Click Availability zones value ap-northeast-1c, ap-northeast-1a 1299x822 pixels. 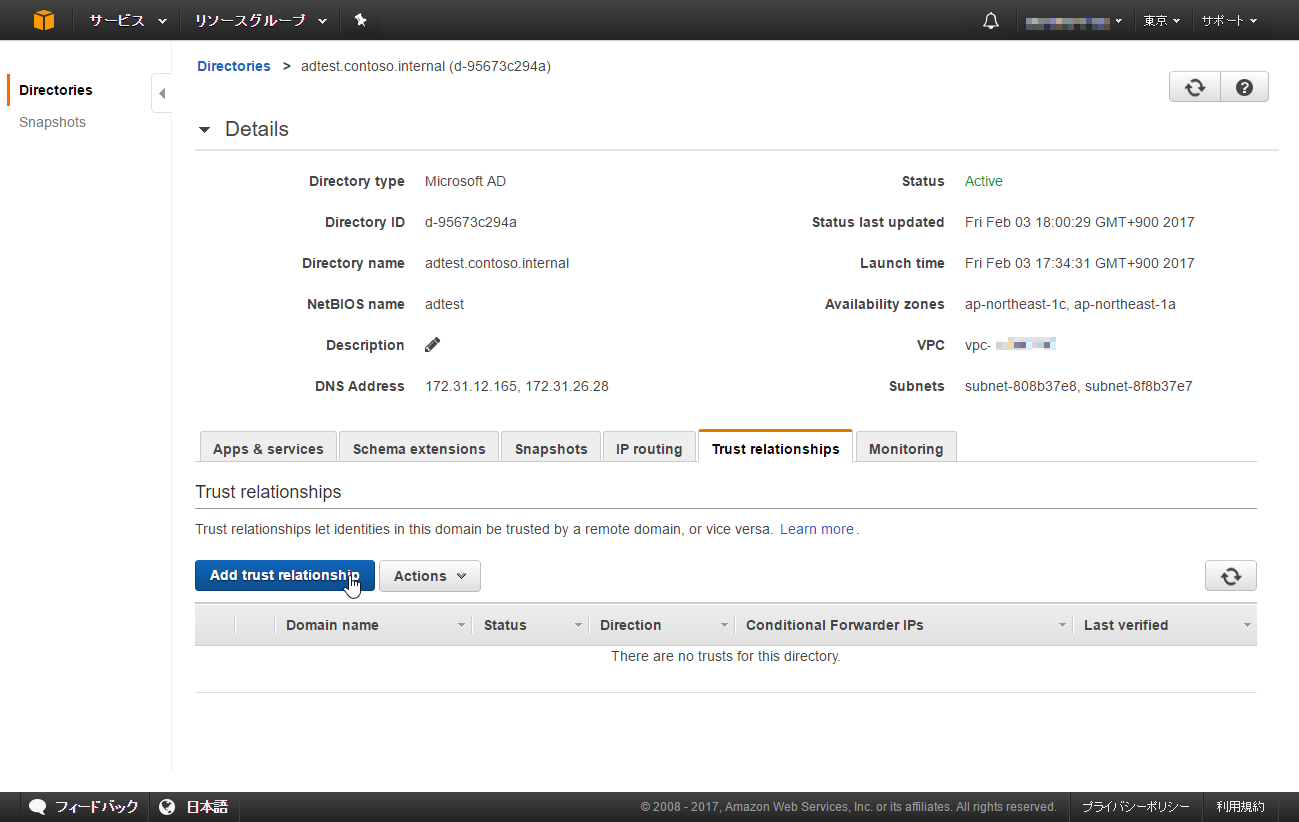pos(1070,304)
